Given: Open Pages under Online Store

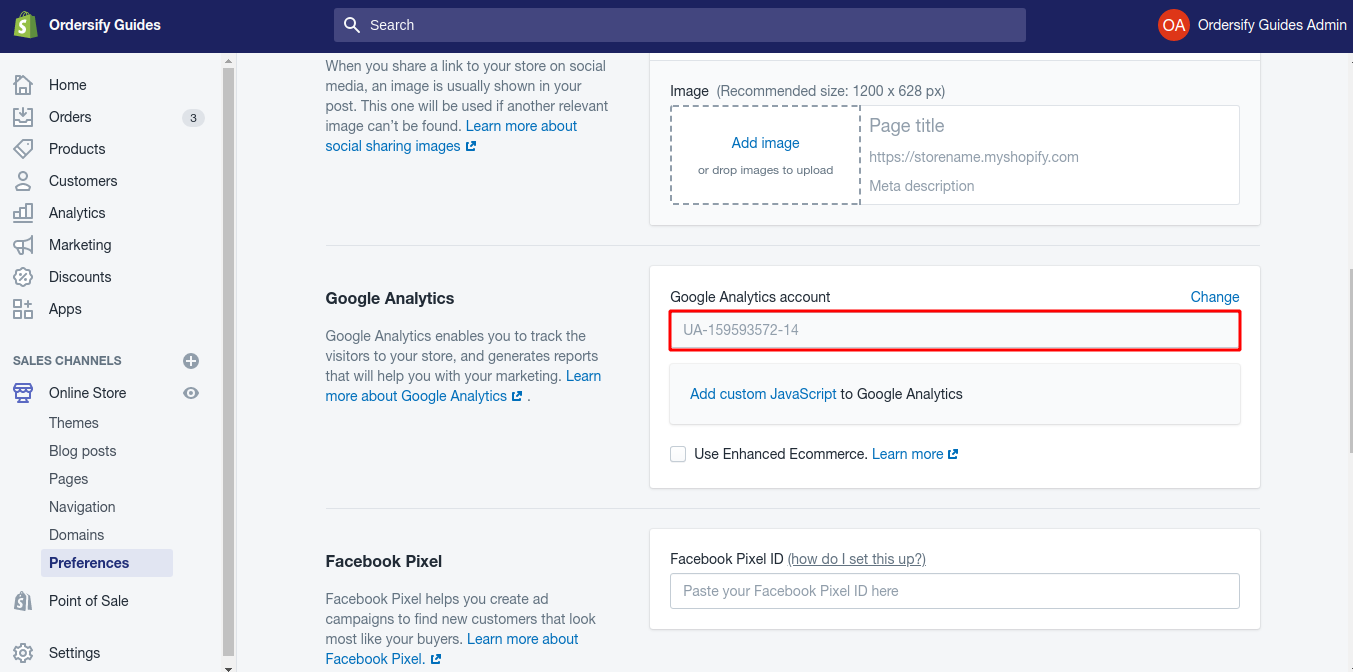Looking at the screenshot, I should point(69,479).
